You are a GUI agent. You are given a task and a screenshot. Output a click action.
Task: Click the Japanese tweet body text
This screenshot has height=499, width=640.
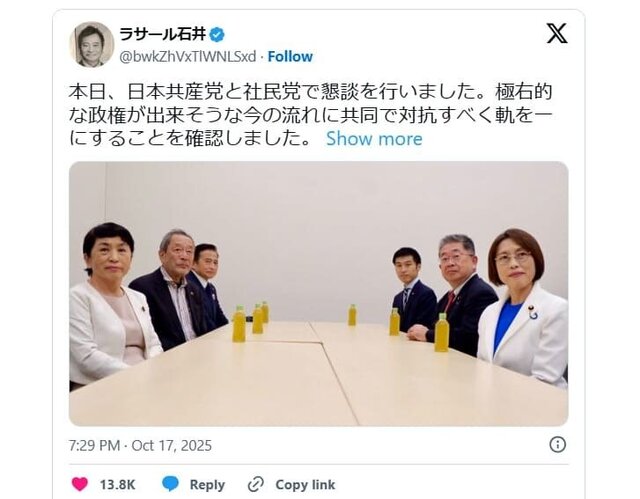(x=310, y=115)
